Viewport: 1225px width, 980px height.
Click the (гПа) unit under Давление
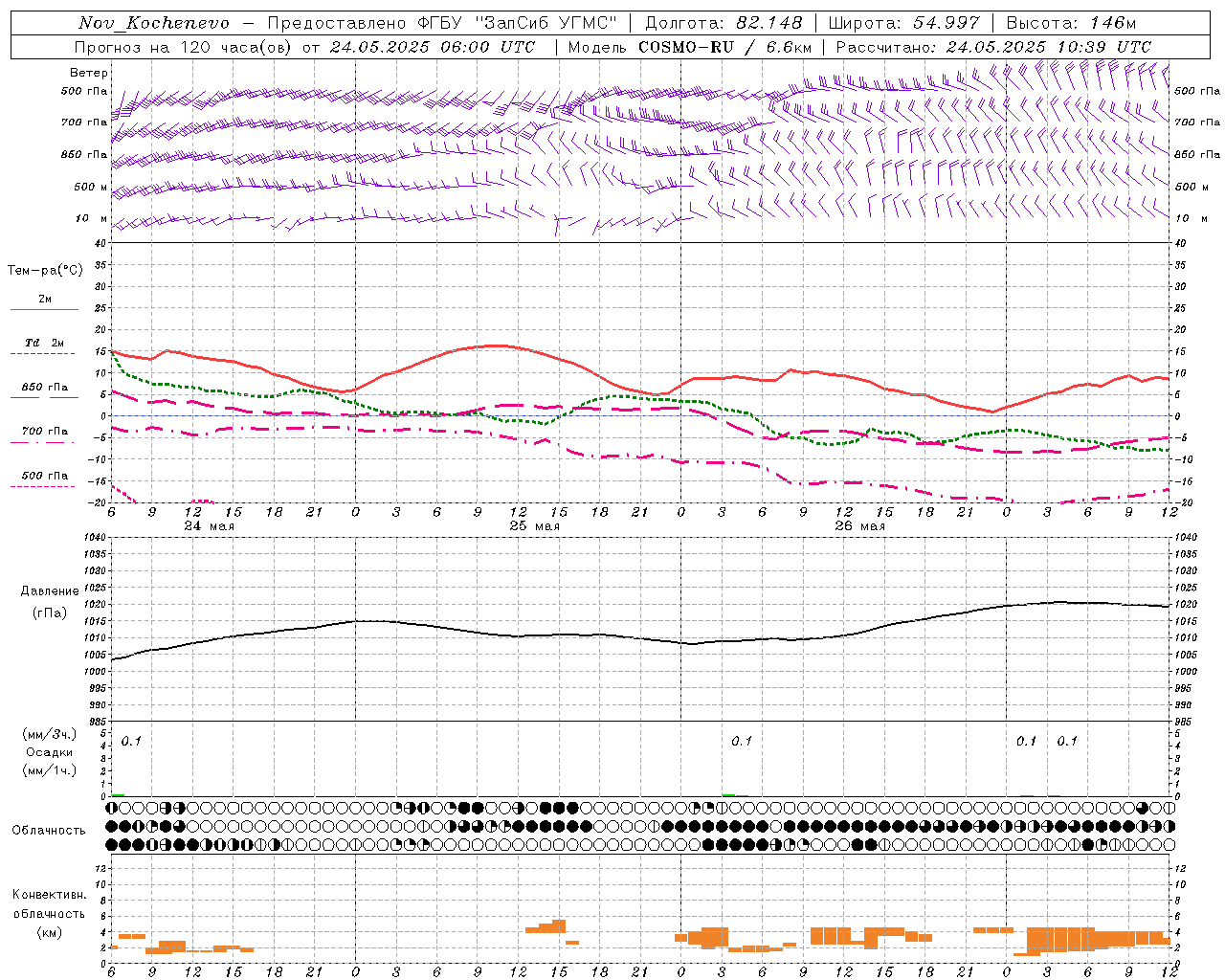50,613
